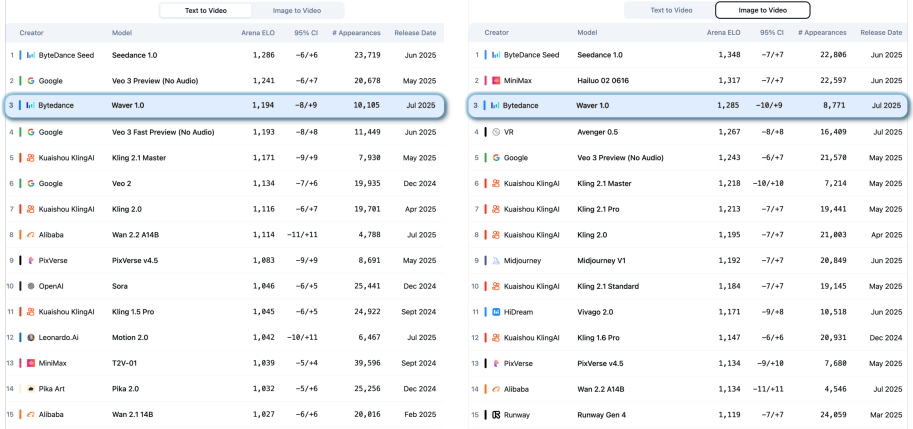Click the Runway logo in Runway Gen 4 row
The image size is (913, 429).
(496, 415)
